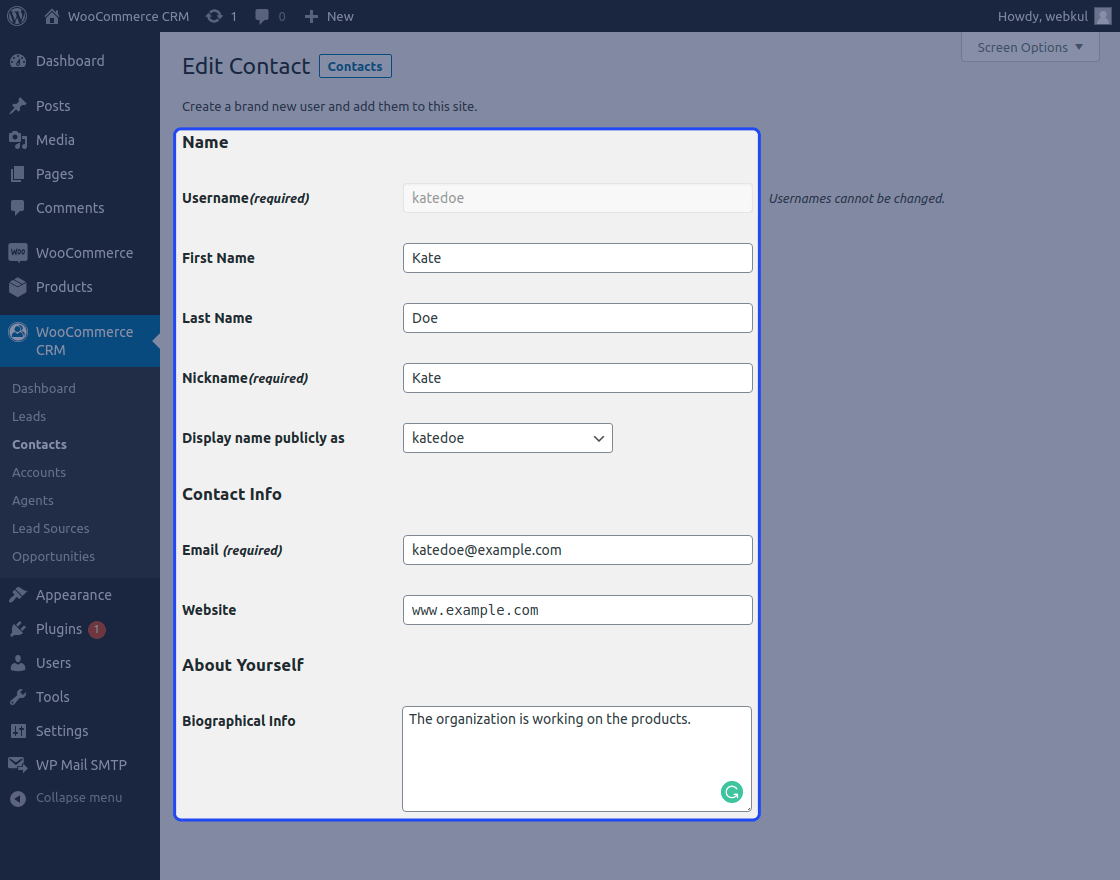Open the comments bubble icon in admin bar
Image resolution: width=1120 pixels, height=880 pixels.
tap(262, 16)
